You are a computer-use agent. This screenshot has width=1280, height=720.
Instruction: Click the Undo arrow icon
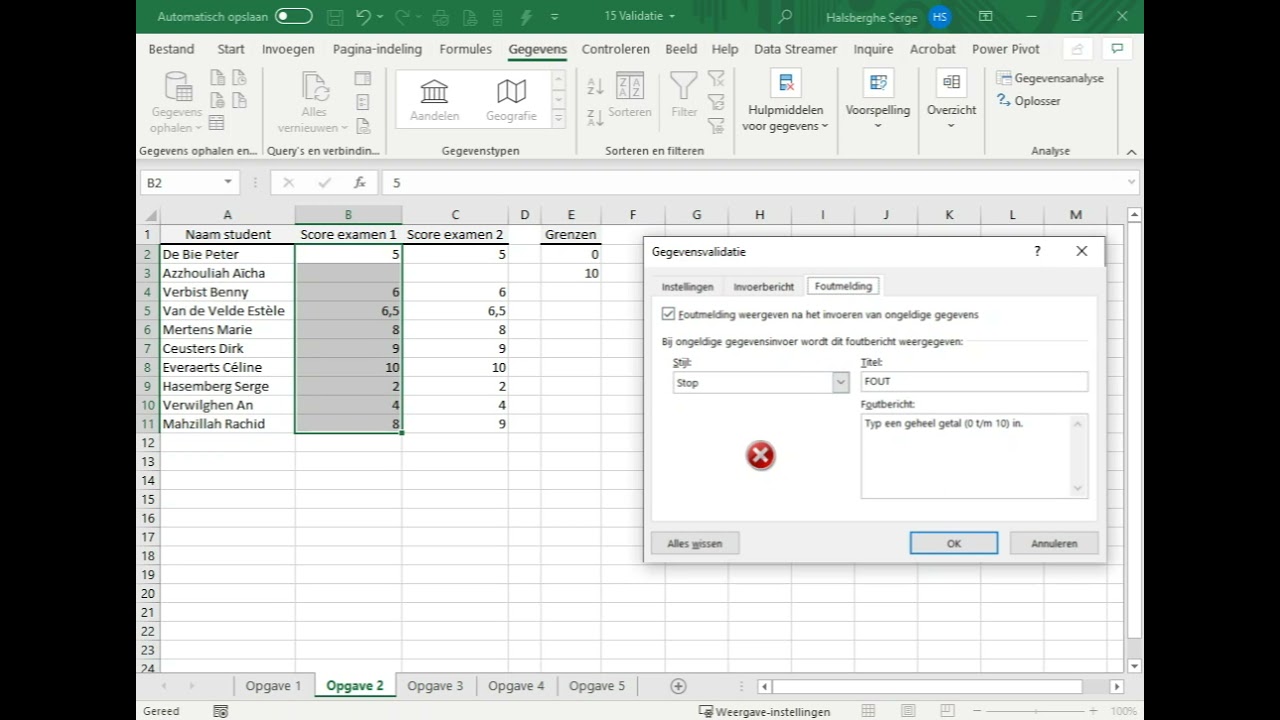click(363, 16)
